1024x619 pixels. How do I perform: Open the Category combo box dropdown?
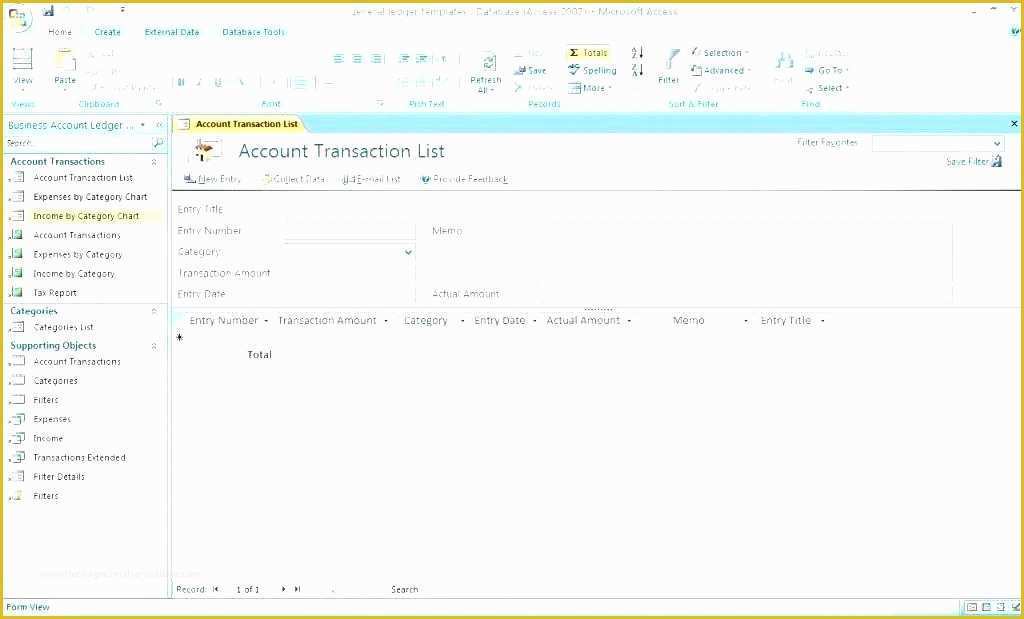point(408,252)
